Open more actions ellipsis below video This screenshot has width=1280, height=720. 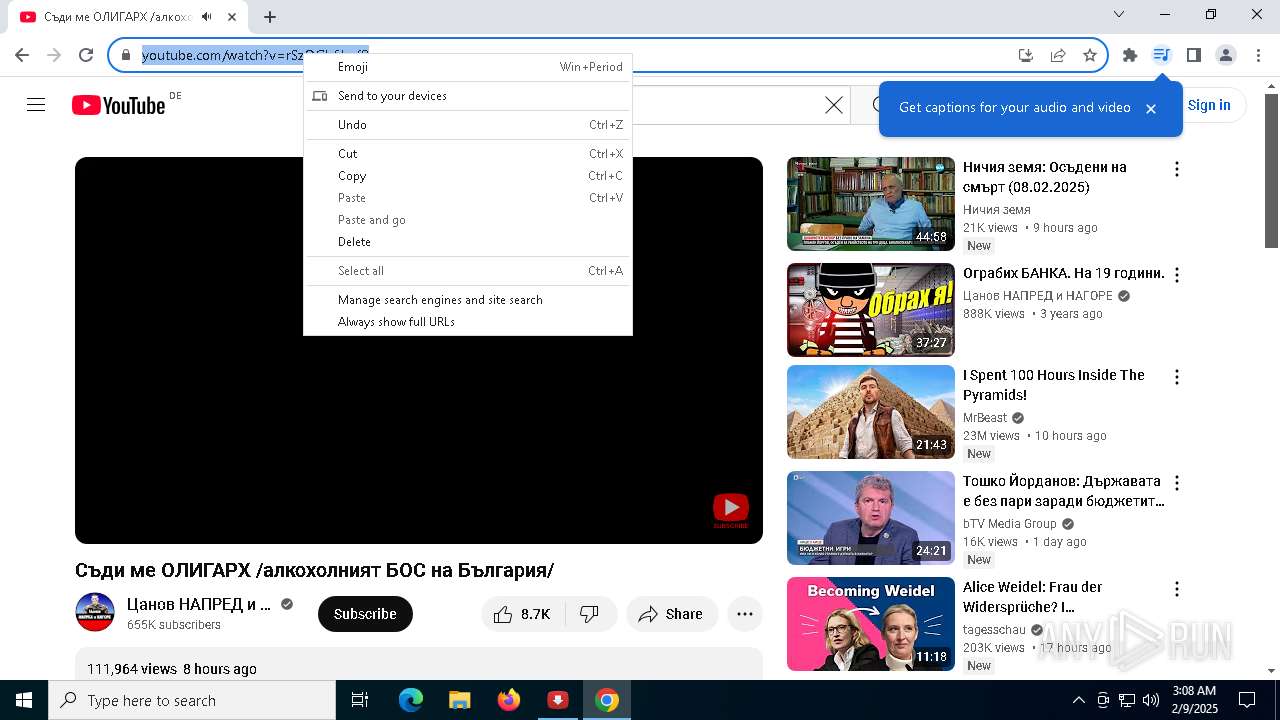pyautogui.click(x=745, y=614)
